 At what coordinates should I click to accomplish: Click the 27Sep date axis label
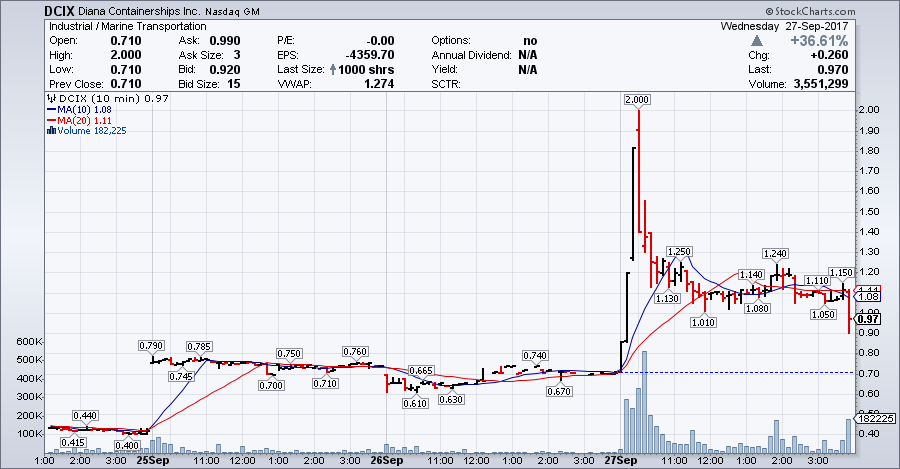pos(620,460)
